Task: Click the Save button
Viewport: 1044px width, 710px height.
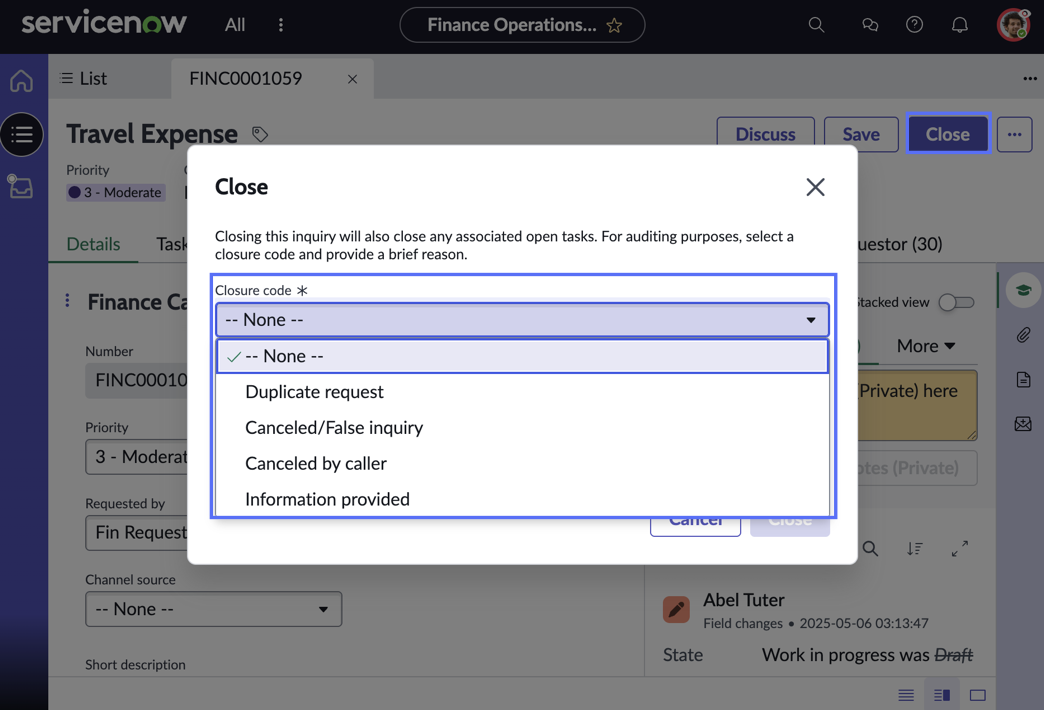Action: point(861,135)
